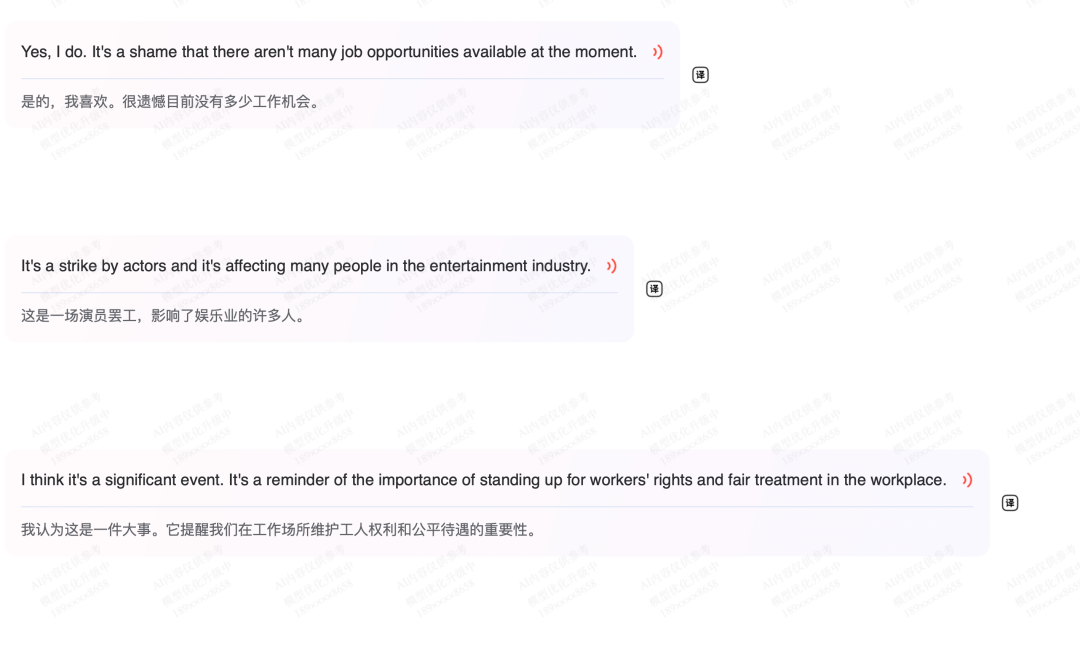Screen dimensions: 1080x652
Task: Play audio for the significant event message
Action: (x=968, y=480)
